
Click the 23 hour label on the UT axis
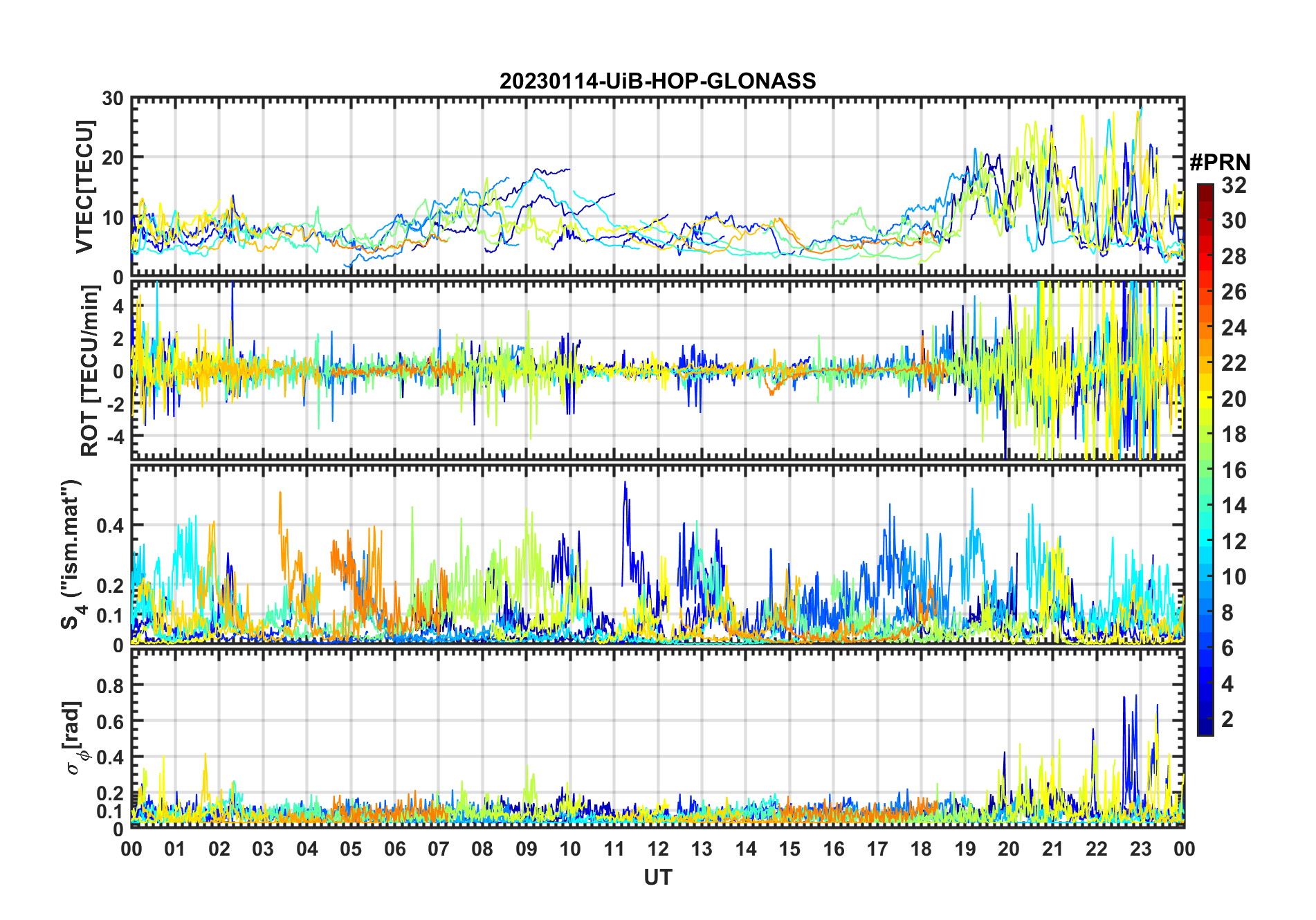click(x=1141, y=849)
